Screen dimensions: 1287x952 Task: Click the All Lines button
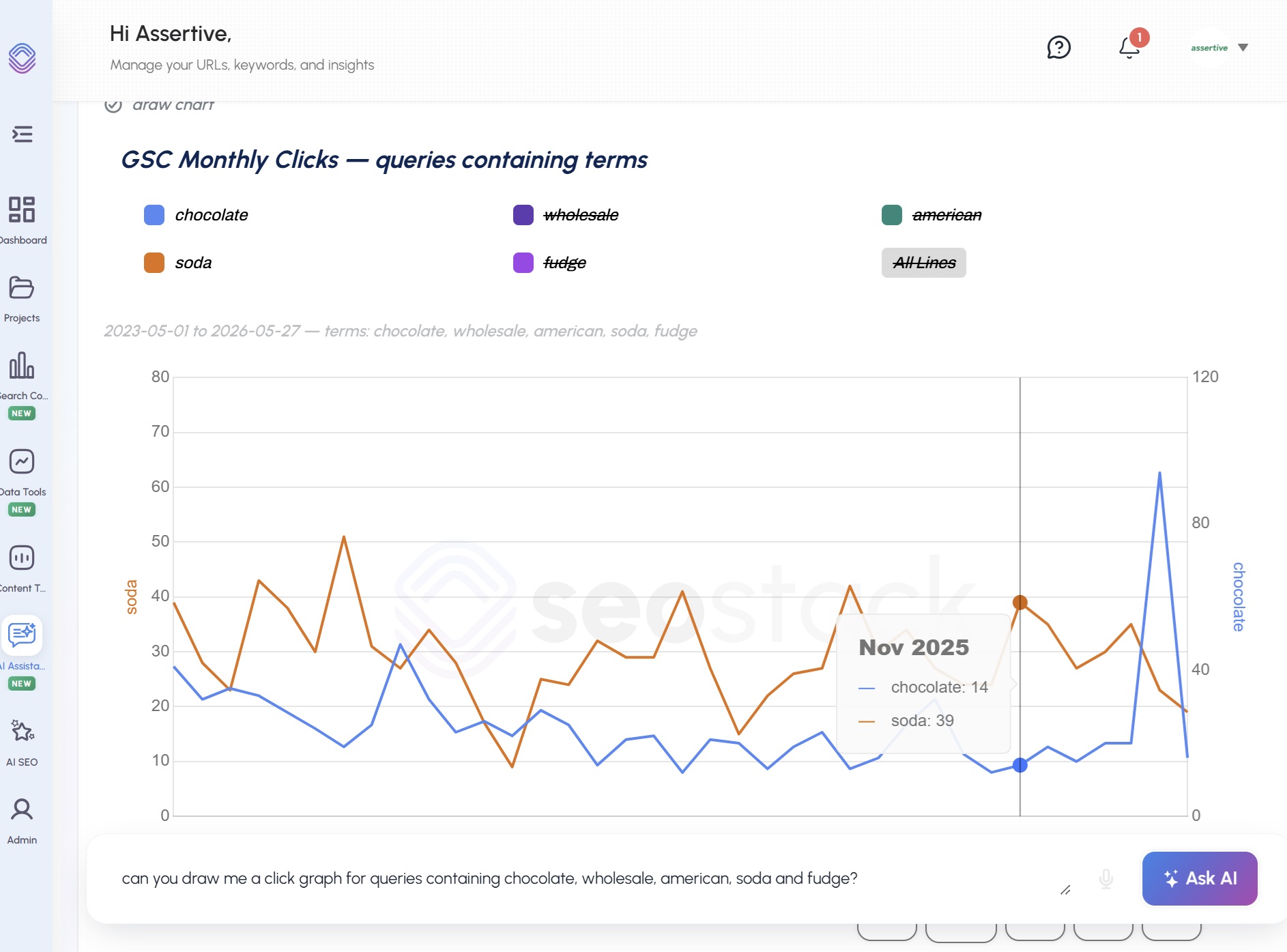[924, 263]
